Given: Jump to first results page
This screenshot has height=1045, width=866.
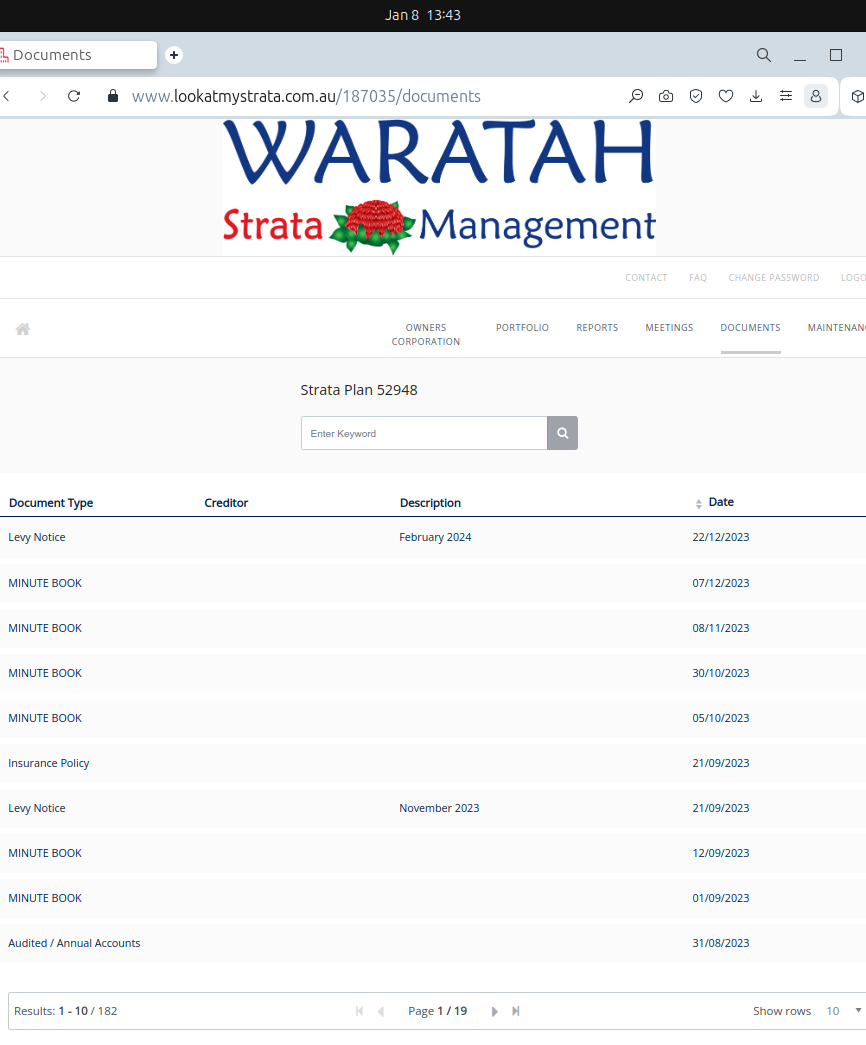Looking at the screenshot, I should point(359,1011).
